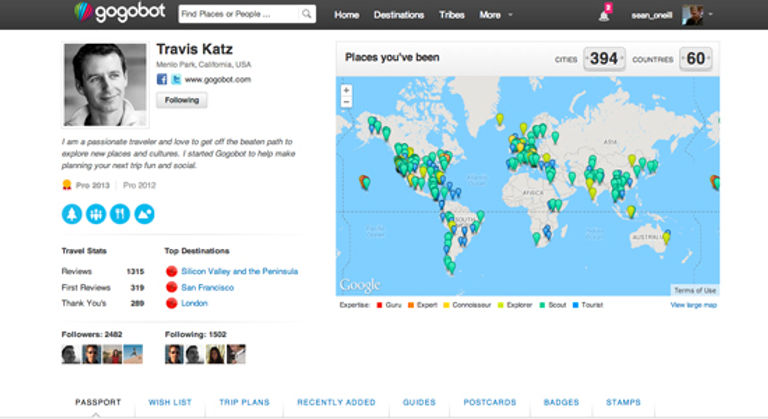768x419 pixels.
Task: Go to Home in navigation bar
Action: (x=347, y=15)
